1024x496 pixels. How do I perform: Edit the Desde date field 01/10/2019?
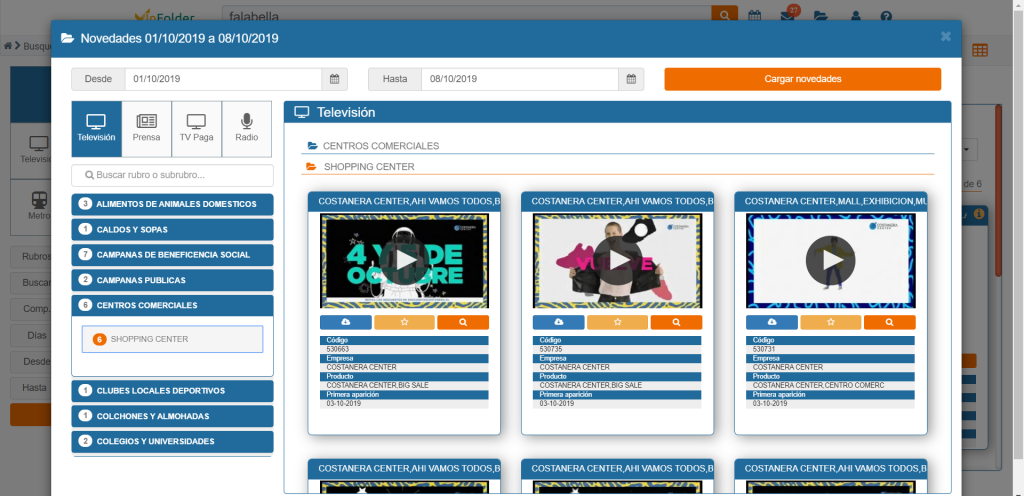tap(223, 79)
